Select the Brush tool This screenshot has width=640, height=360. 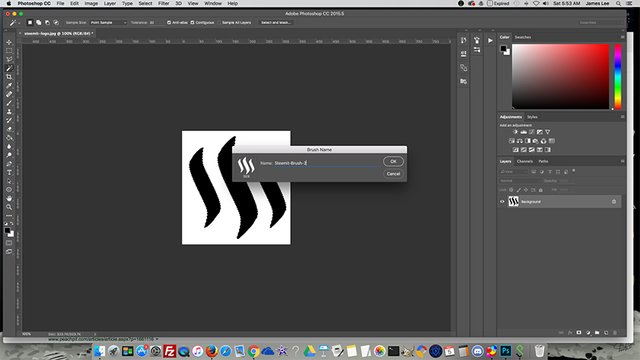9,103
